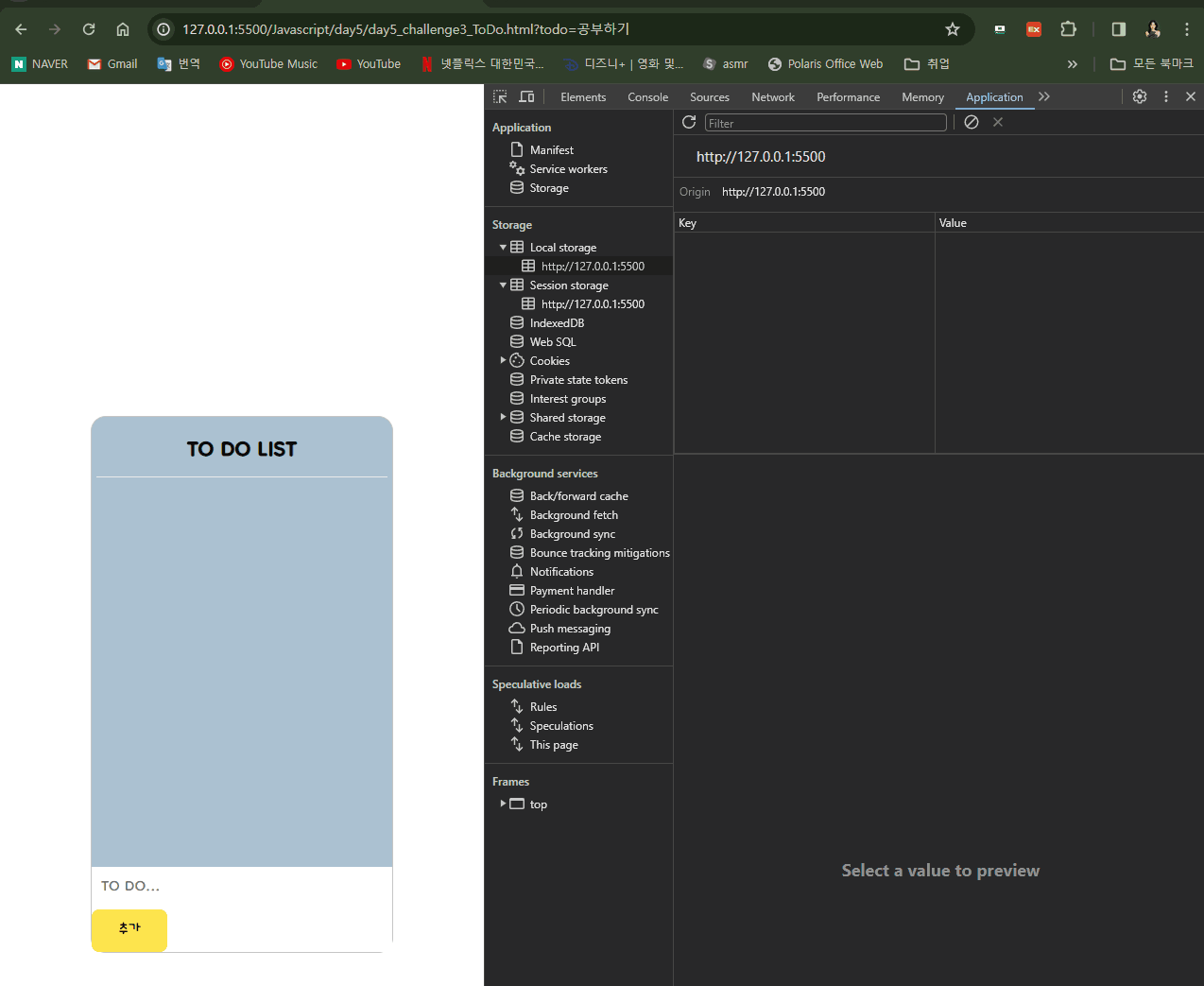Switch to Console tab
The image size is (1204, 986).
648,97
